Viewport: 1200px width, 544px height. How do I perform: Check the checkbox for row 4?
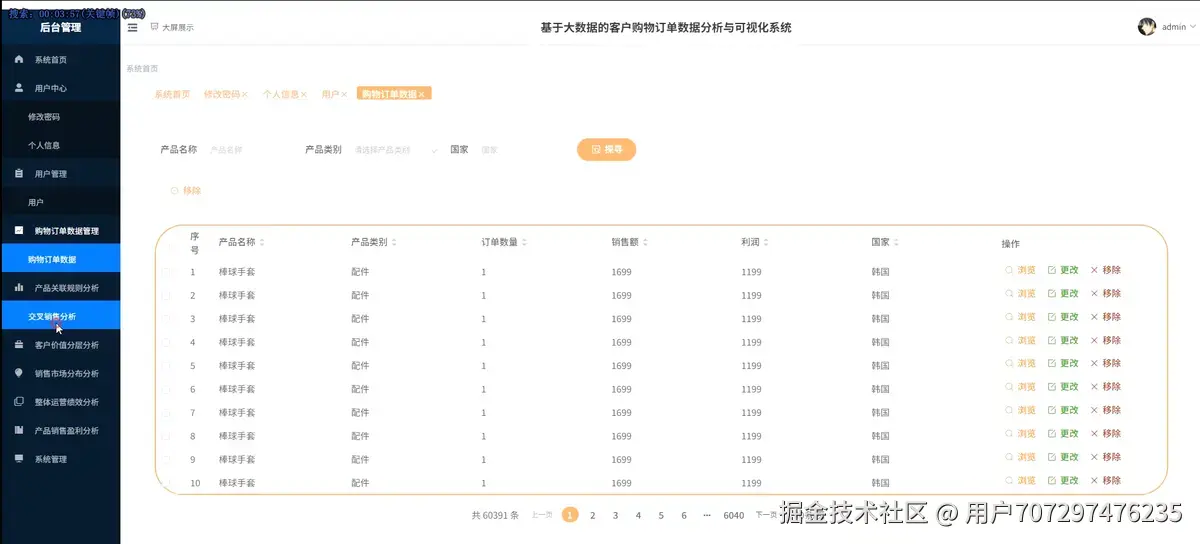167,342
